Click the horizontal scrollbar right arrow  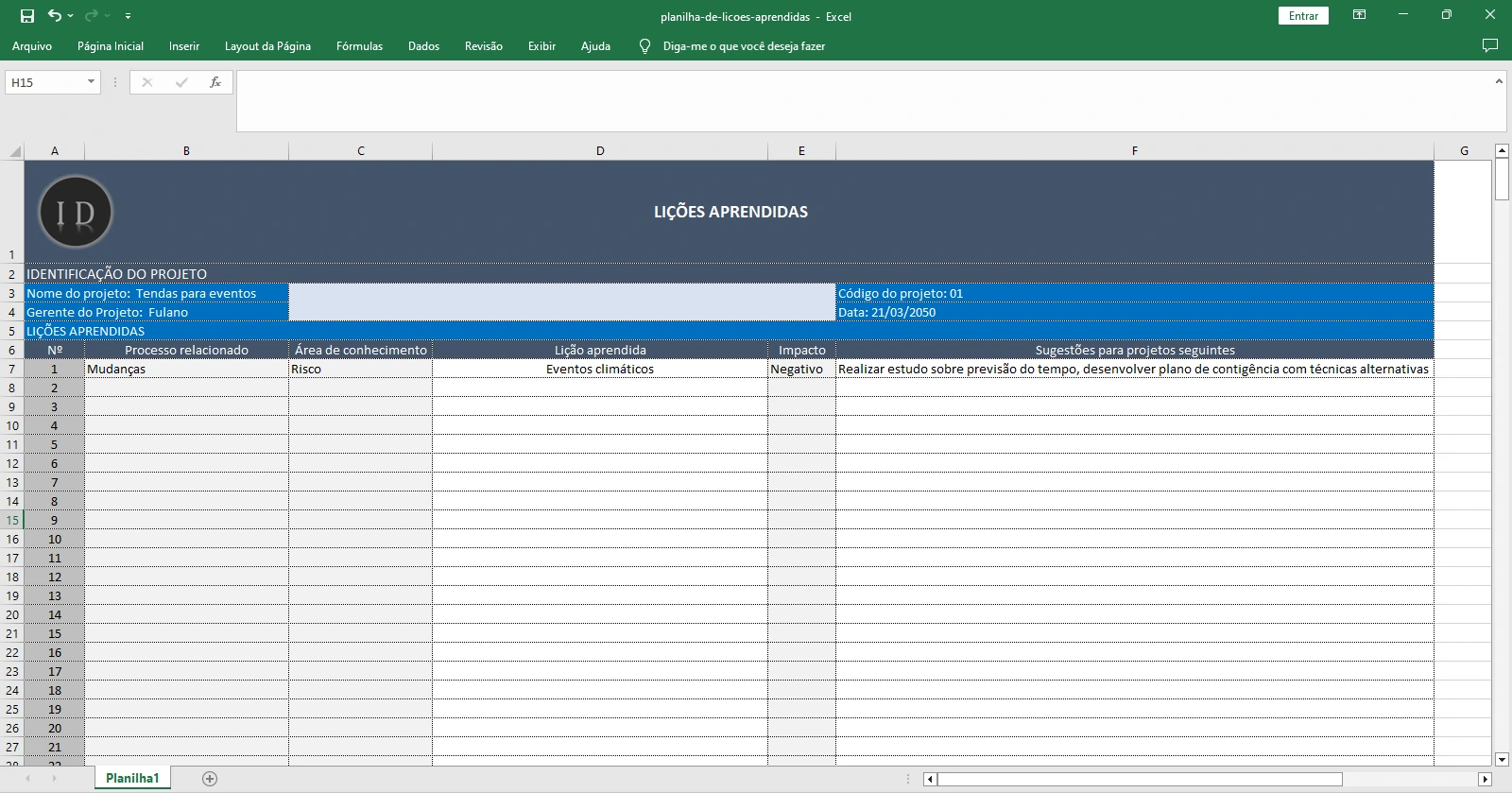[x=1485, y=779]
